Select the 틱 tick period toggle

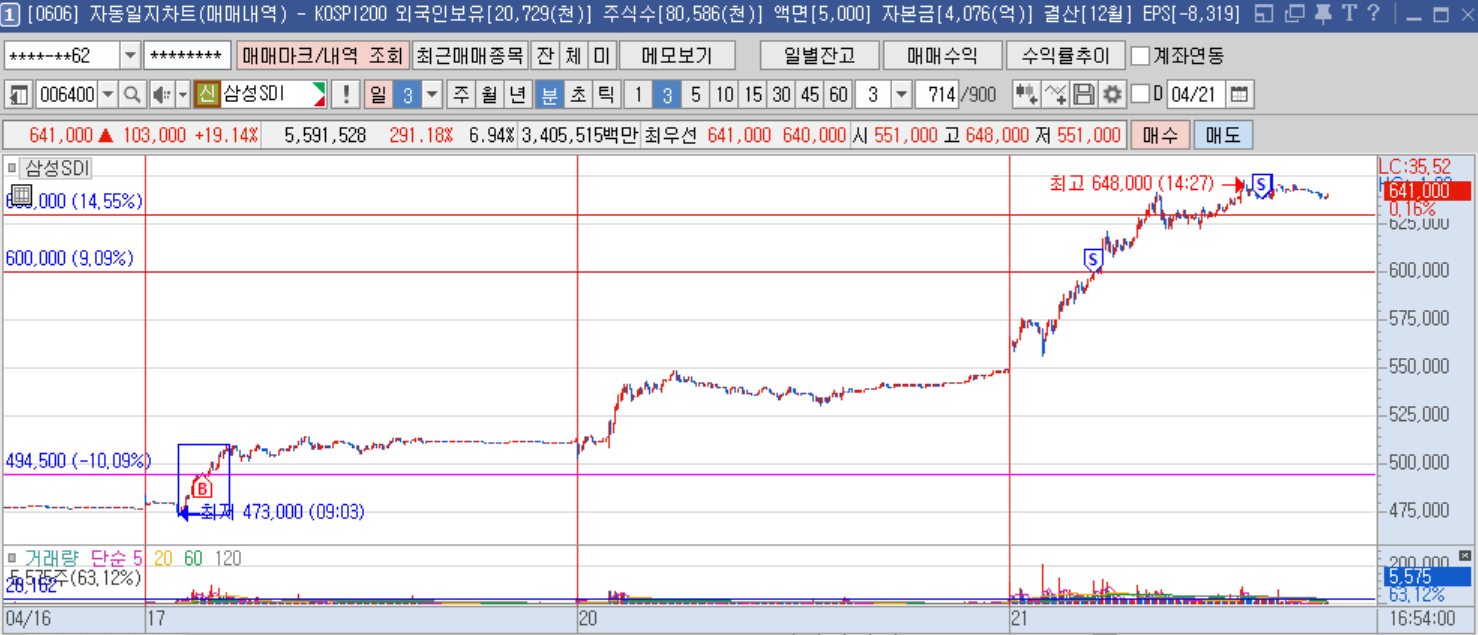click(605, 95)
